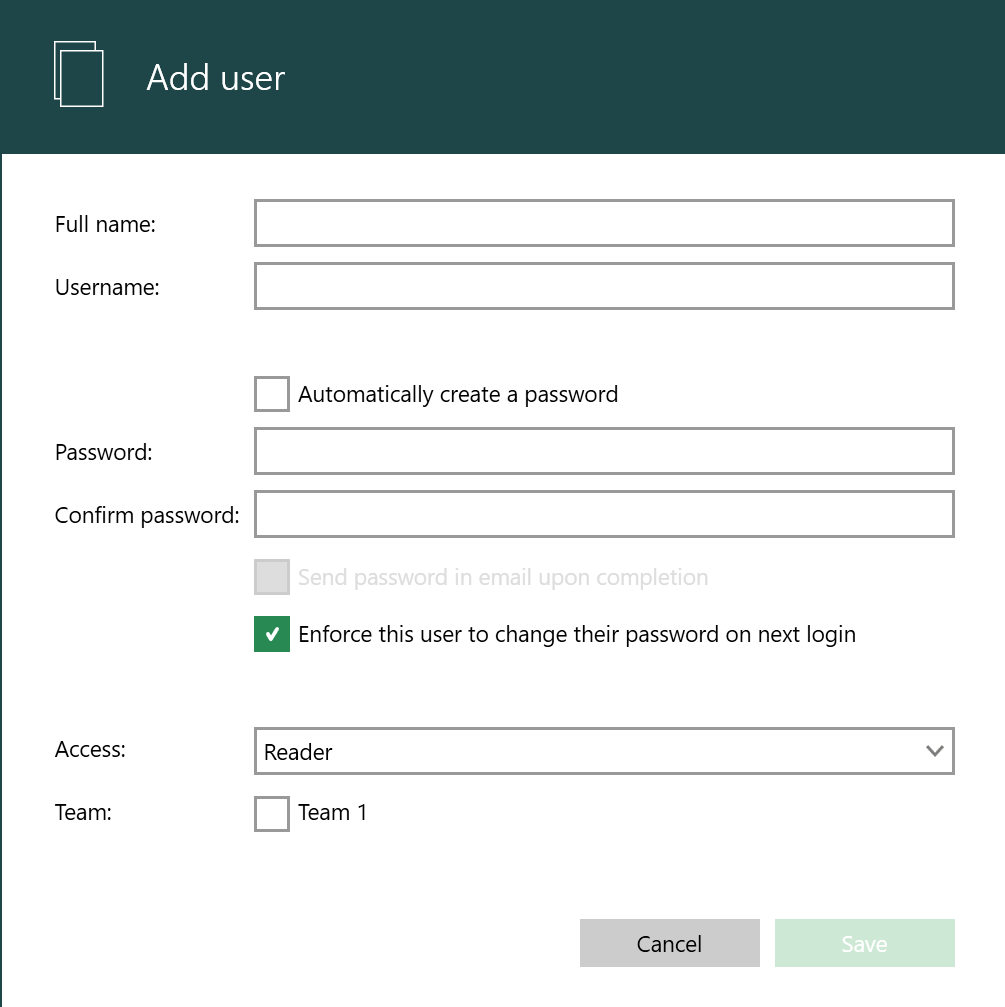Cancel adding the new user
This screenshot has width=1005, height=1007.
coord(670,943)
